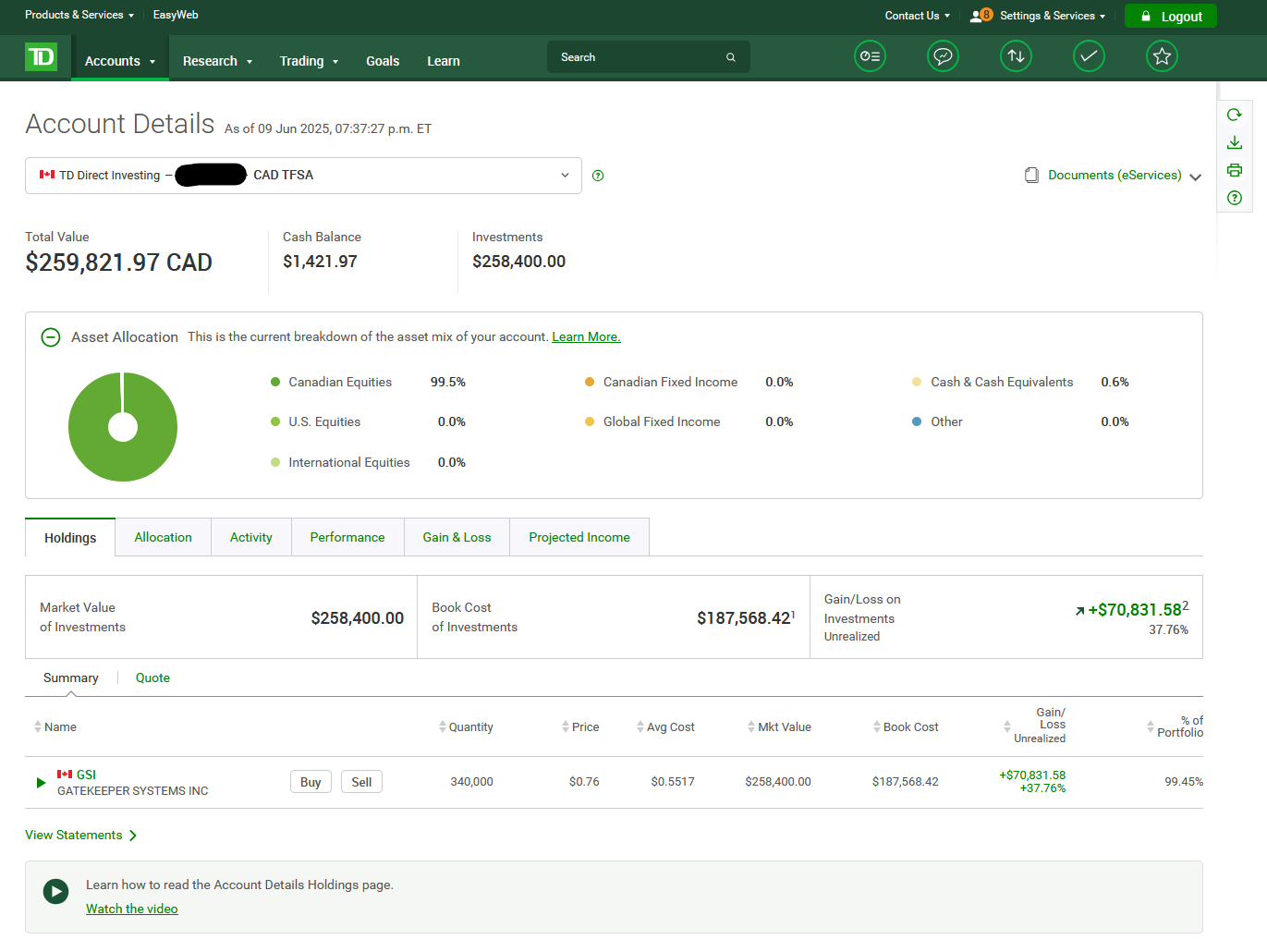Open the watchlist star icon
The width and height of the screenshot is (1267, 952).
(1162, 56)
